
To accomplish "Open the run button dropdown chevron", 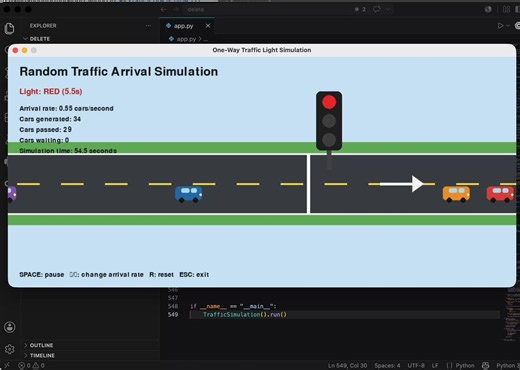I will (x=508, y=26).
